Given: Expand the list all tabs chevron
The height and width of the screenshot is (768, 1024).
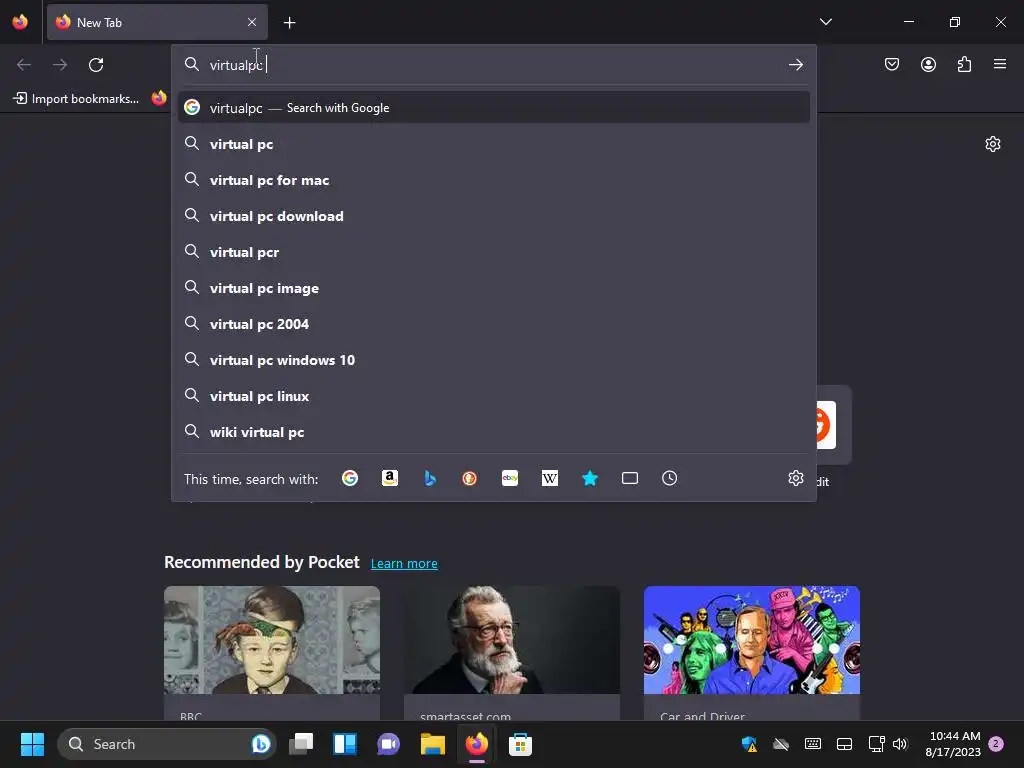Looking at the screenshot, I should (825, 22).
